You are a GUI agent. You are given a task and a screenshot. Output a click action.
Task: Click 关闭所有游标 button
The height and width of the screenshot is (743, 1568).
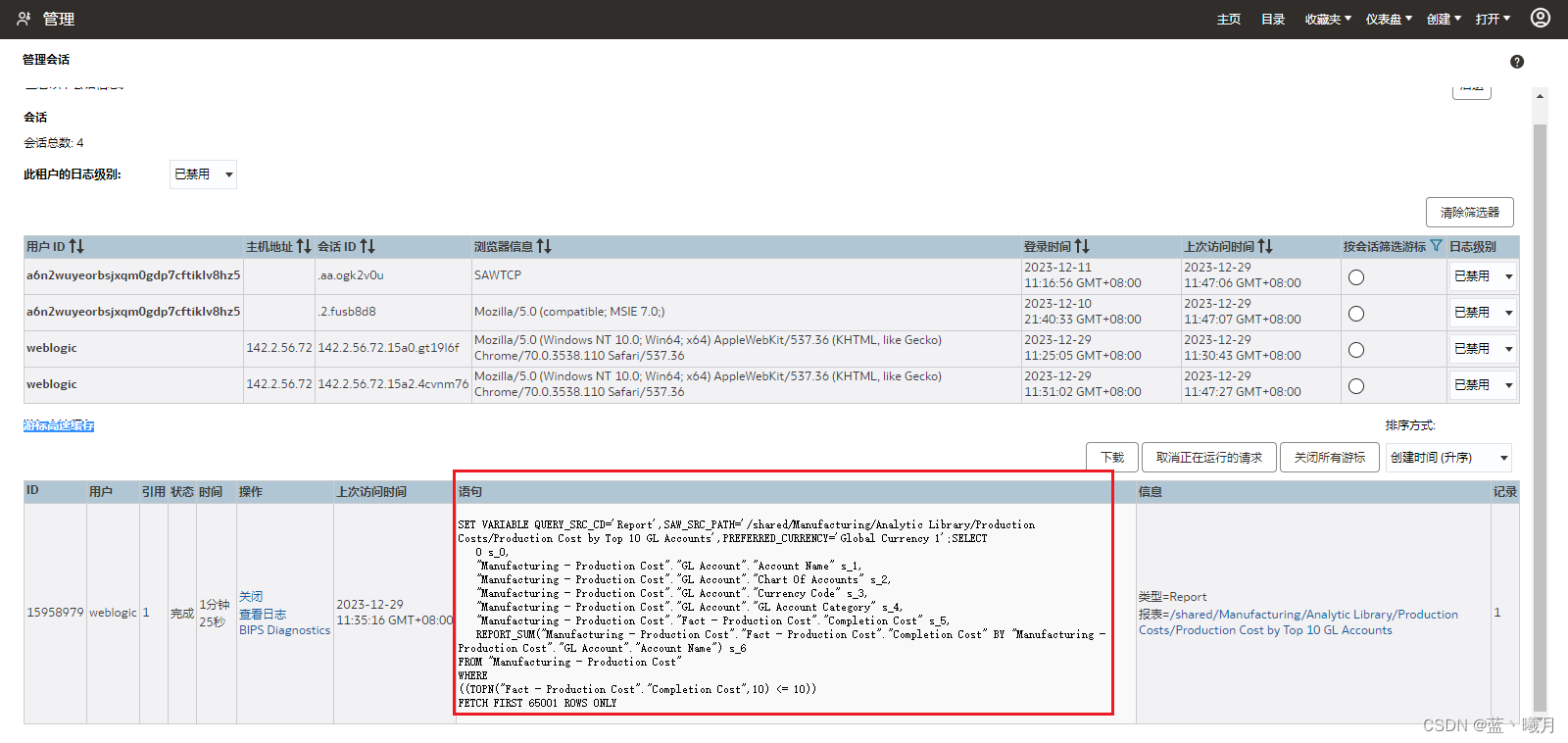[x=1330, y=458]
